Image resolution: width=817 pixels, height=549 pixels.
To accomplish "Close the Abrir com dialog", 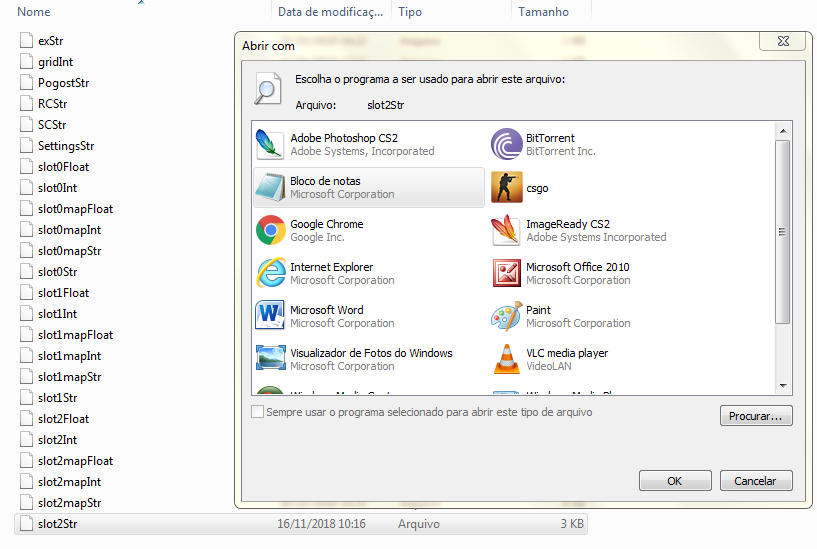I will click(x=783, y=41).
